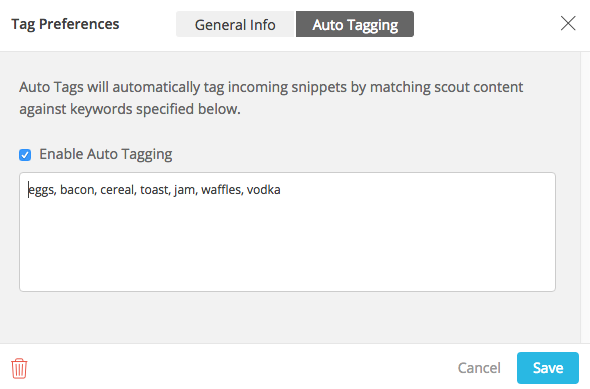Click on the keyword "cereal" in textbox
The height and width of the screenshot is (389, 590).
point(117,190)
